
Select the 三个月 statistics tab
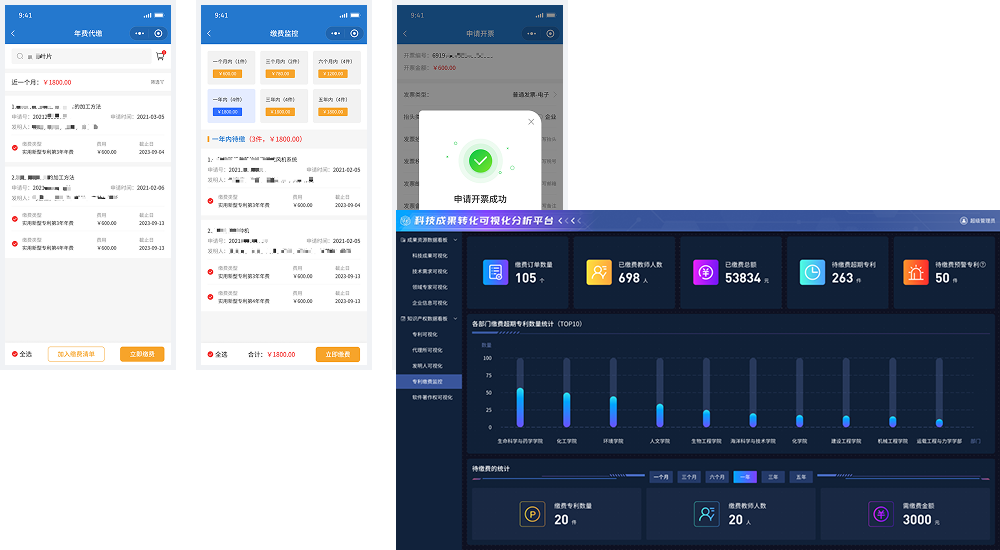pos(689,477)
